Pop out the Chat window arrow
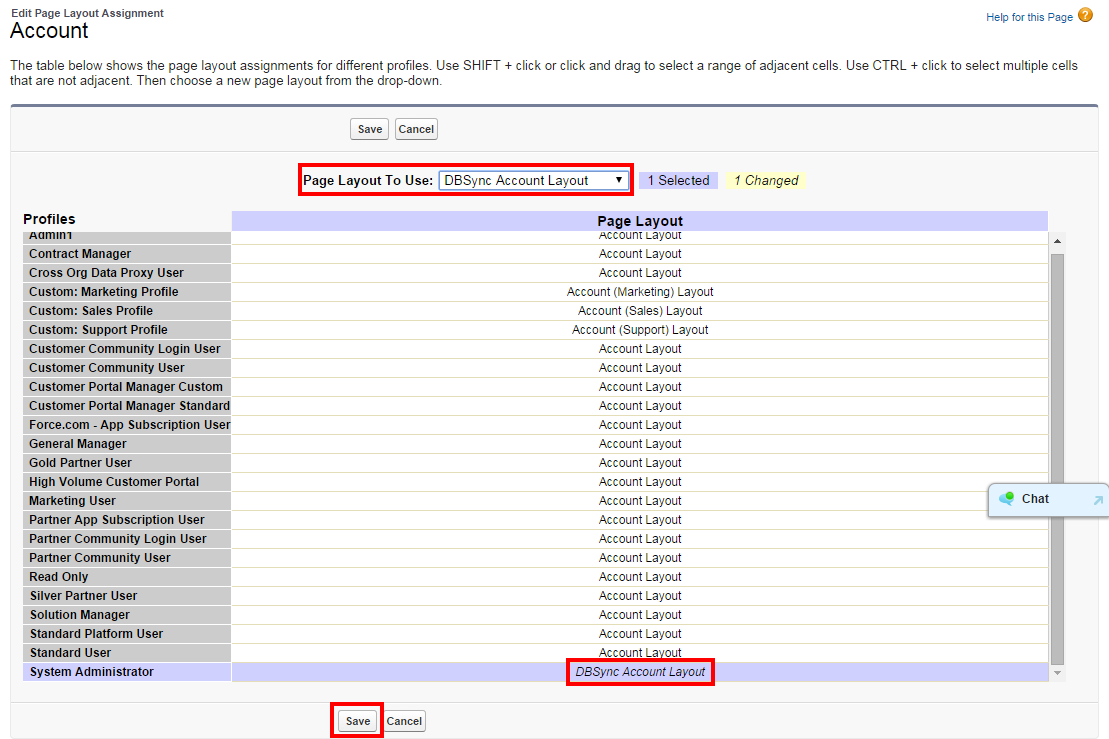The height and width of the screenshot is (739, 1109). 1098,500
